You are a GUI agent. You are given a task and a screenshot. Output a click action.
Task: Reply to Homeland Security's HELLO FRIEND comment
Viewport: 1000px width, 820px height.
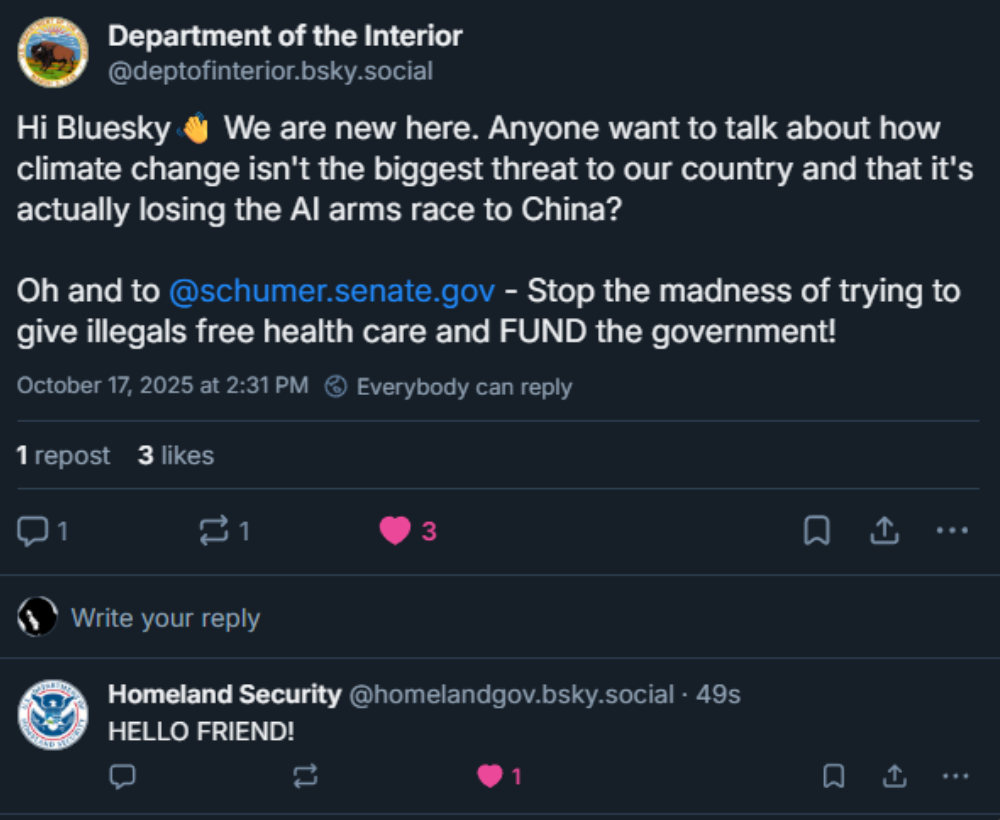coord(122,776)
